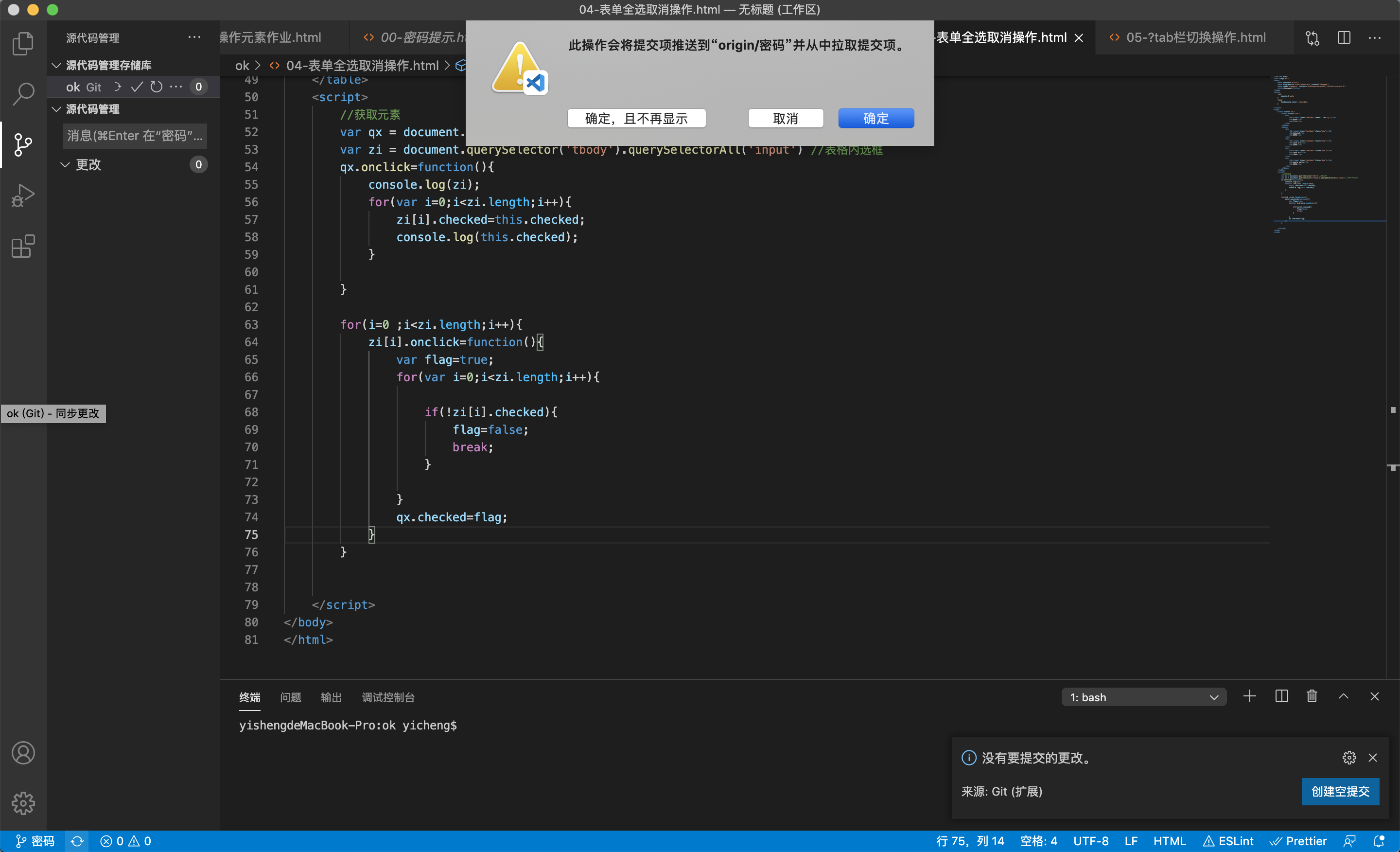Open the Explorer view in activity bar
This screenshot has height=852, width=1400.
click(23, 43)
